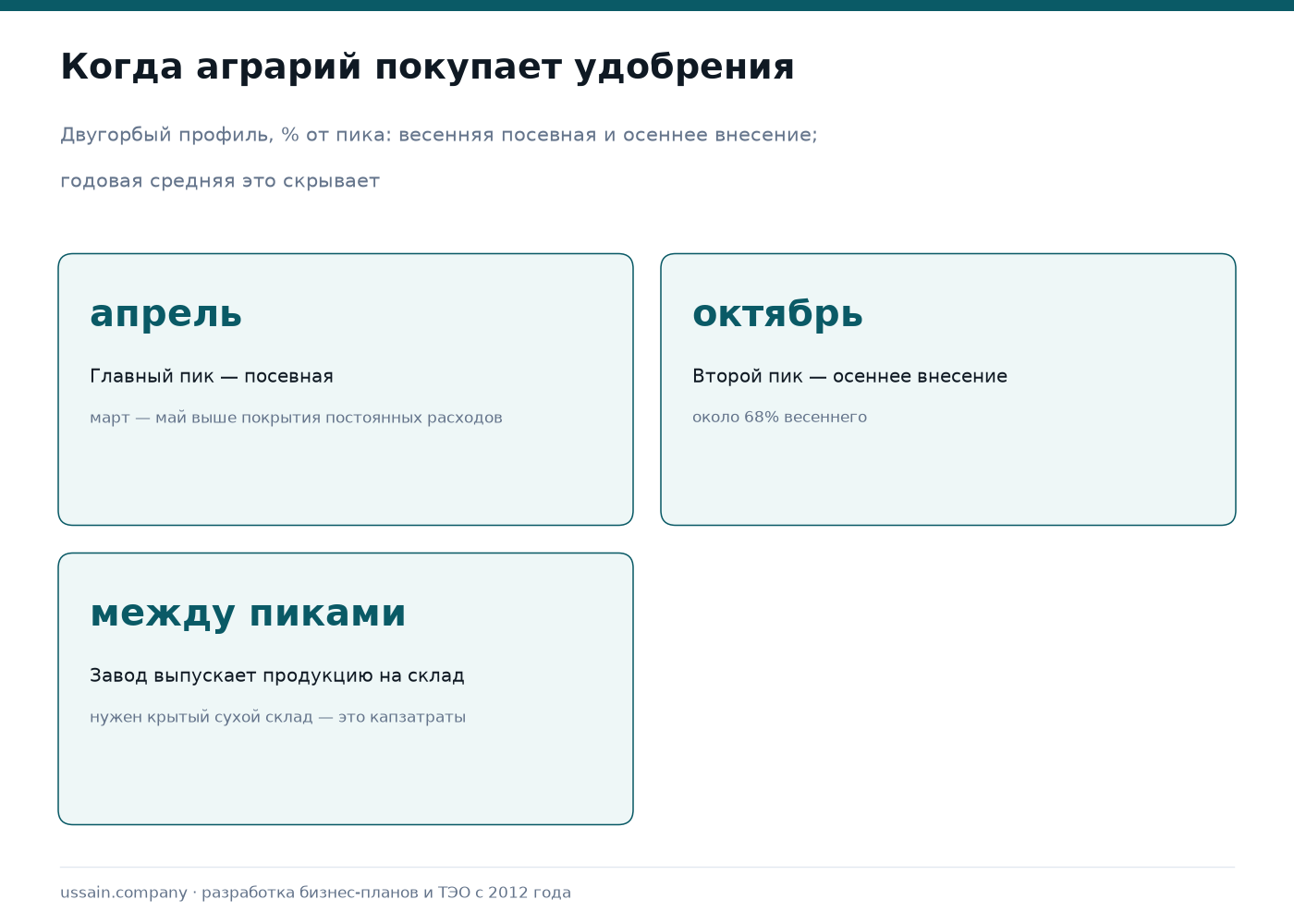Click the 'апрель' card heading

coord(166,314)
